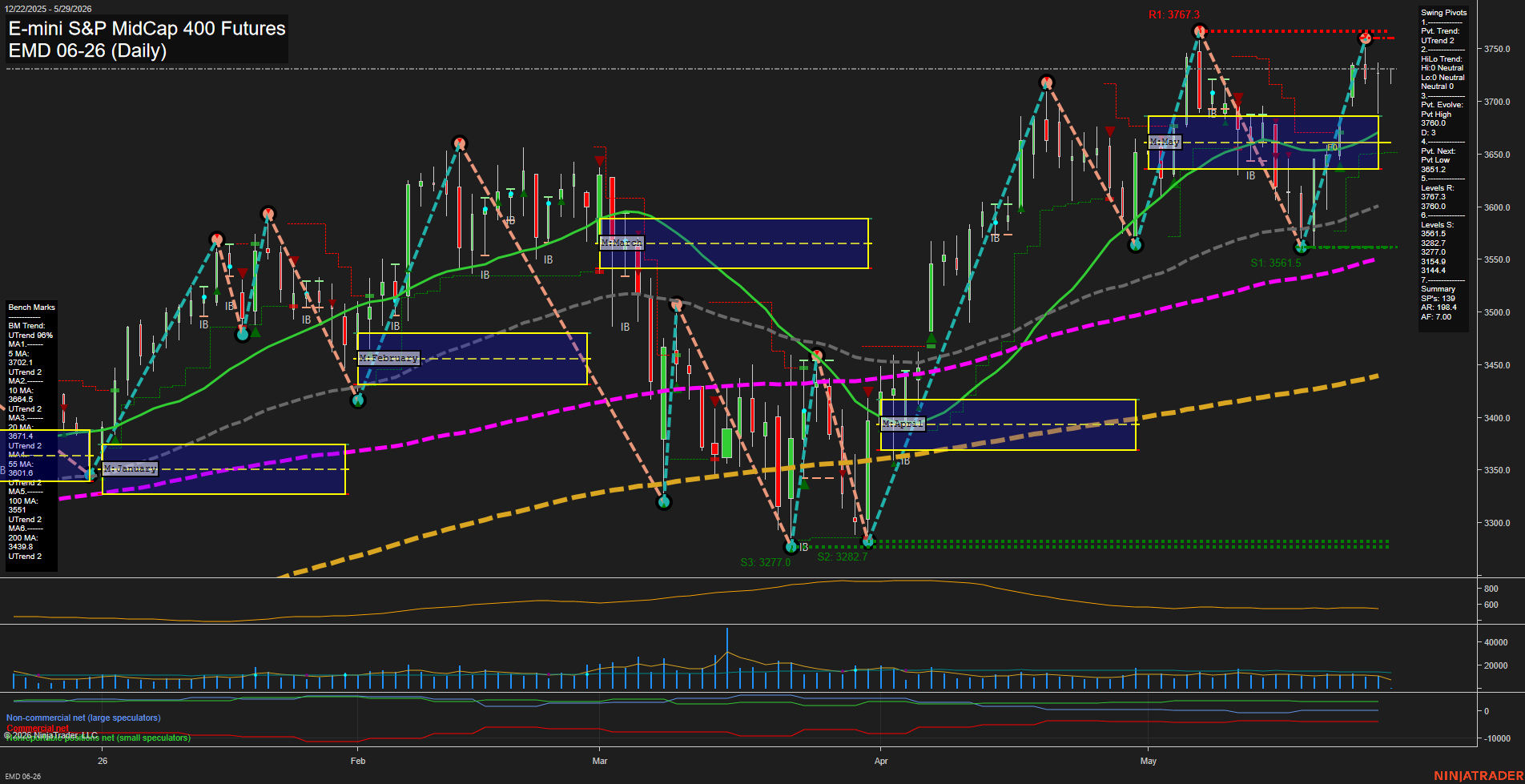Click the Summary heading in Swing Pivots
The width and height of the screenshot is (1525, 784).
[1438, 289]
